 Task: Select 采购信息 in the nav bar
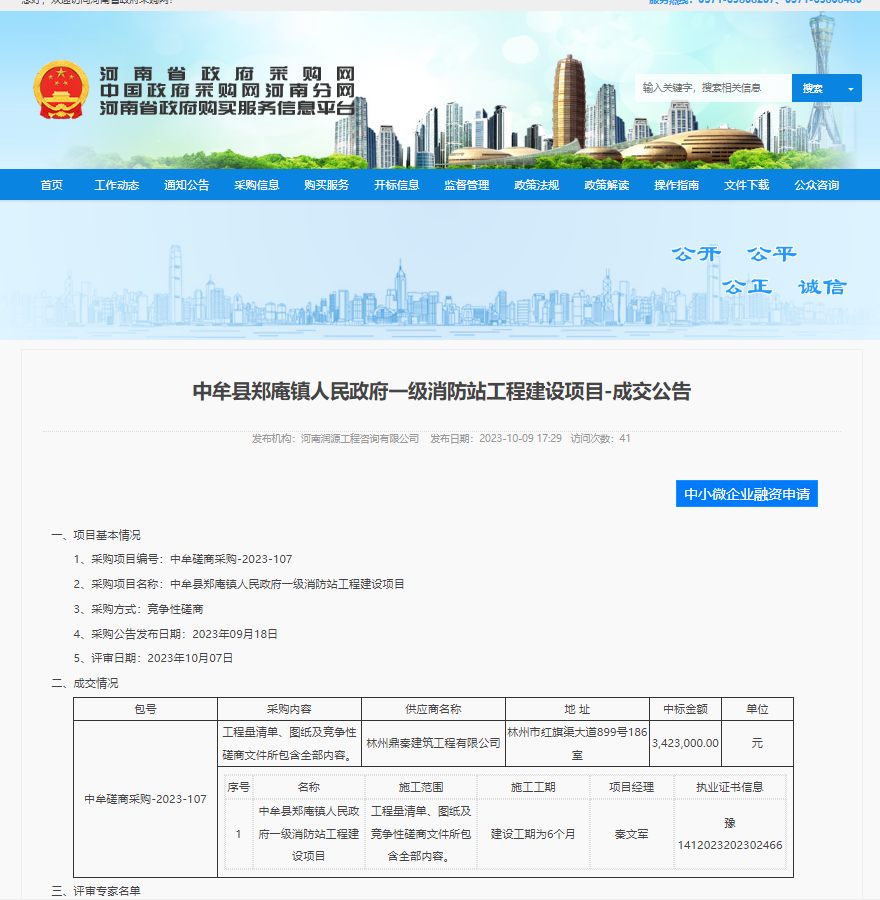pos(257,185)
